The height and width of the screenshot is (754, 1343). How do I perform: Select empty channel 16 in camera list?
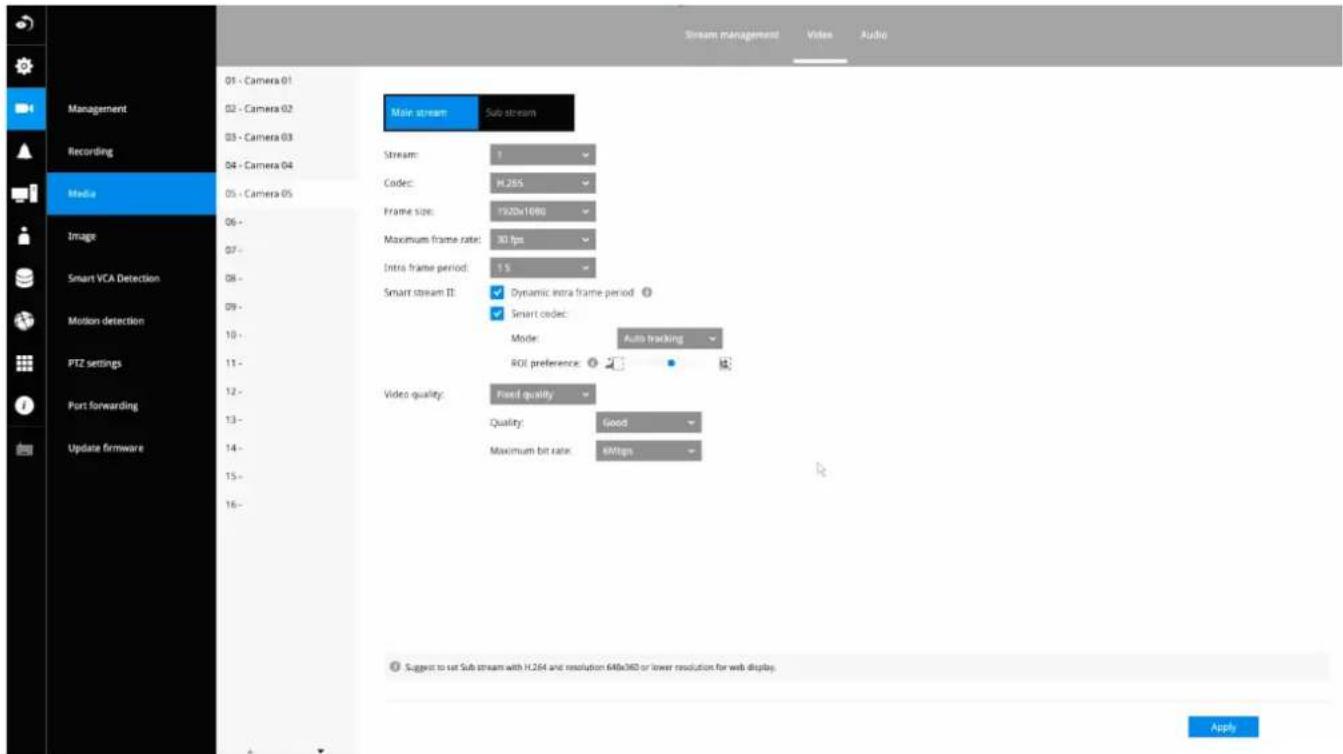point(287,504)
